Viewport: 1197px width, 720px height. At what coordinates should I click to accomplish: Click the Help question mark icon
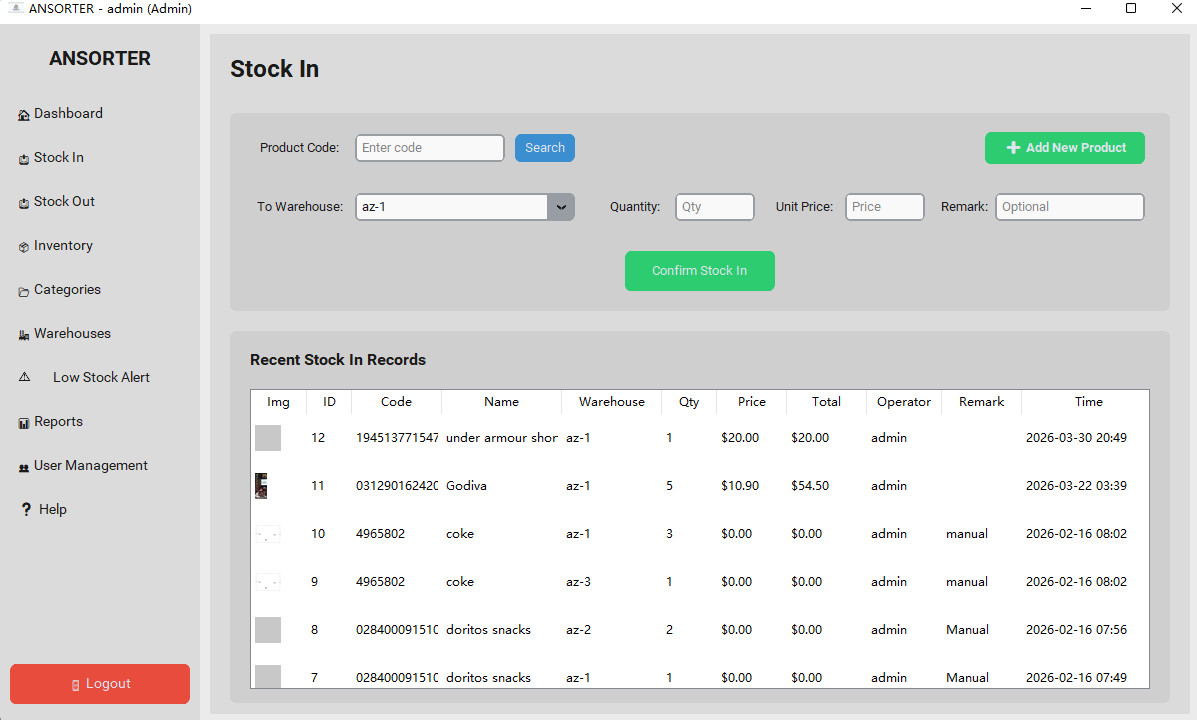(26, 509)
